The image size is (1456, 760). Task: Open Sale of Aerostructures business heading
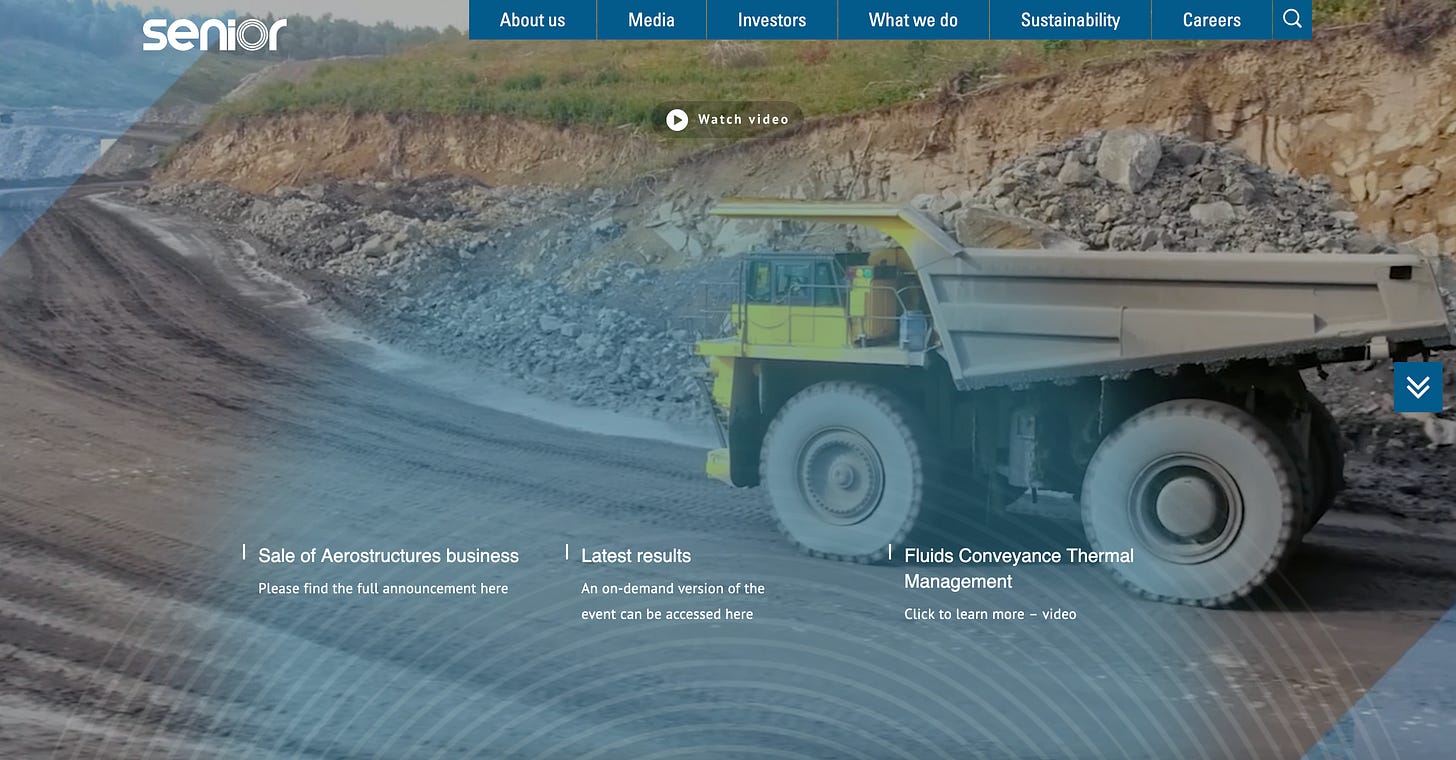pyautogui.click(x=388, y=556)
